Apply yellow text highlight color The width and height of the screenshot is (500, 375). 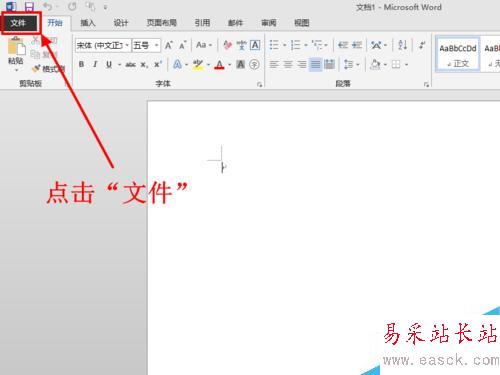tap(198, 64)
